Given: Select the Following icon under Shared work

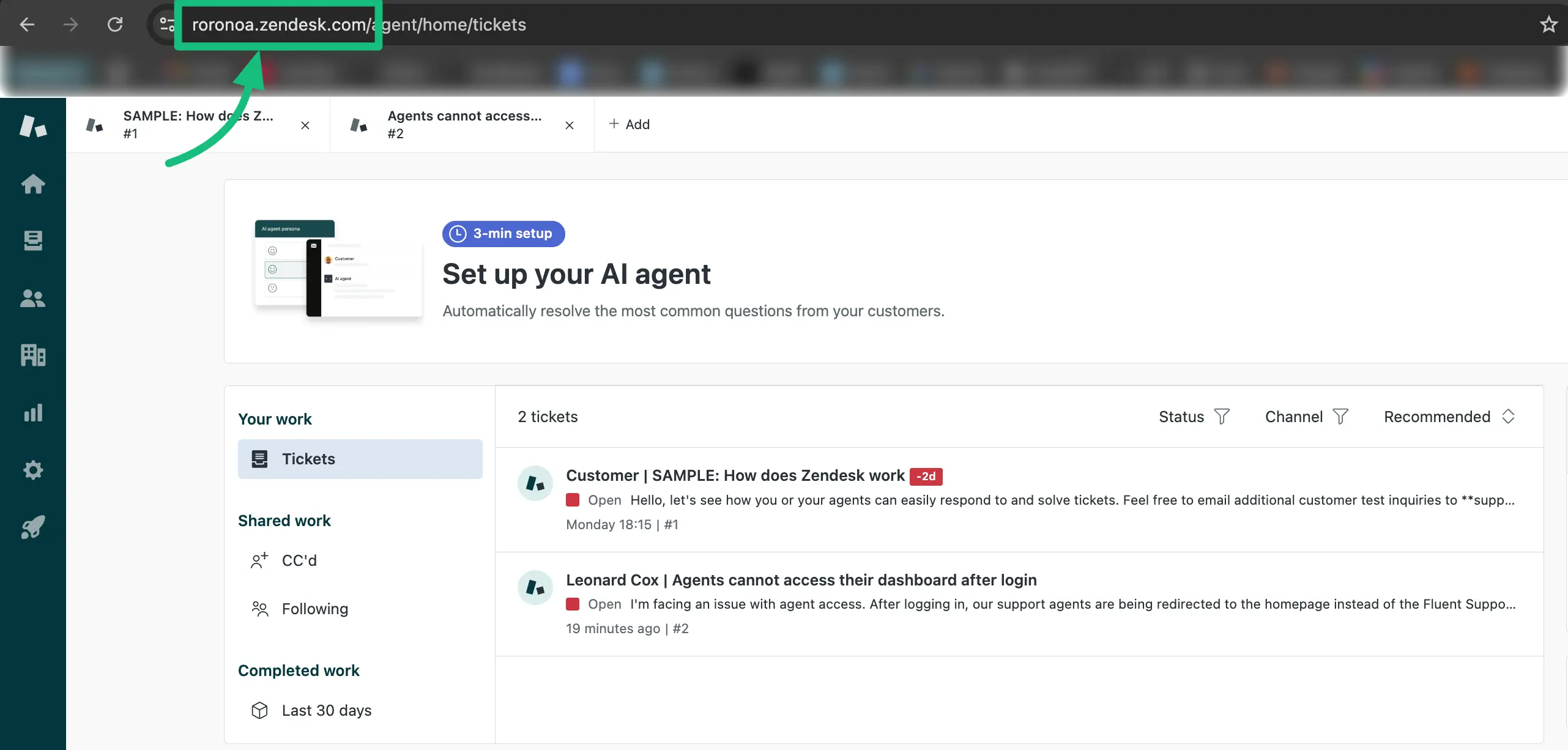Looking at the screenshot, I should 259,609.
